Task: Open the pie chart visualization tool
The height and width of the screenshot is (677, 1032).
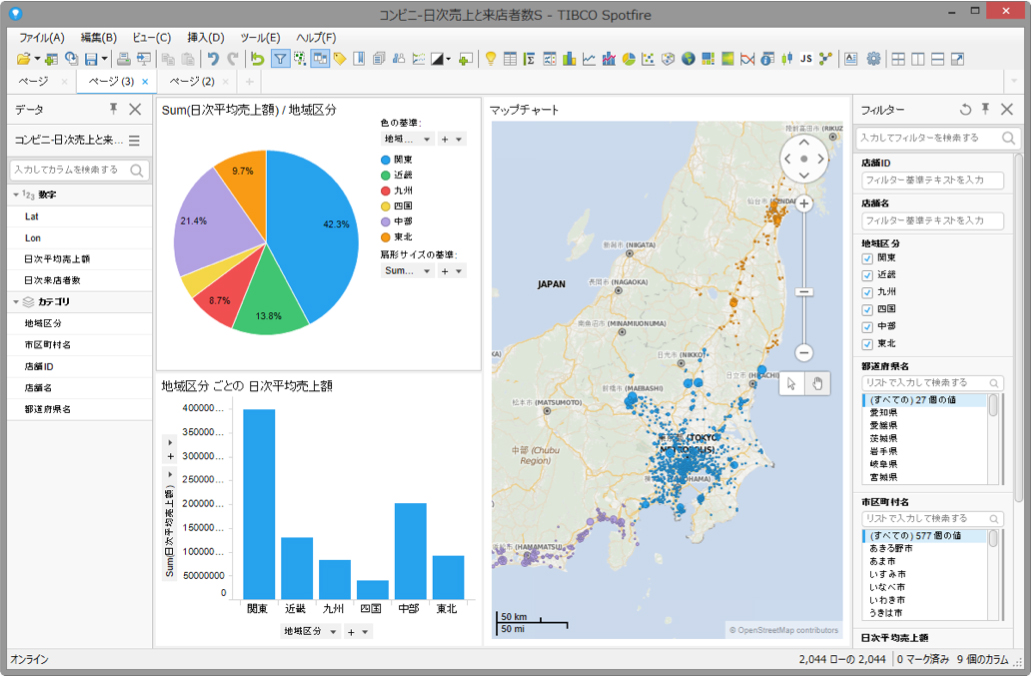Action: coord(627,59)
